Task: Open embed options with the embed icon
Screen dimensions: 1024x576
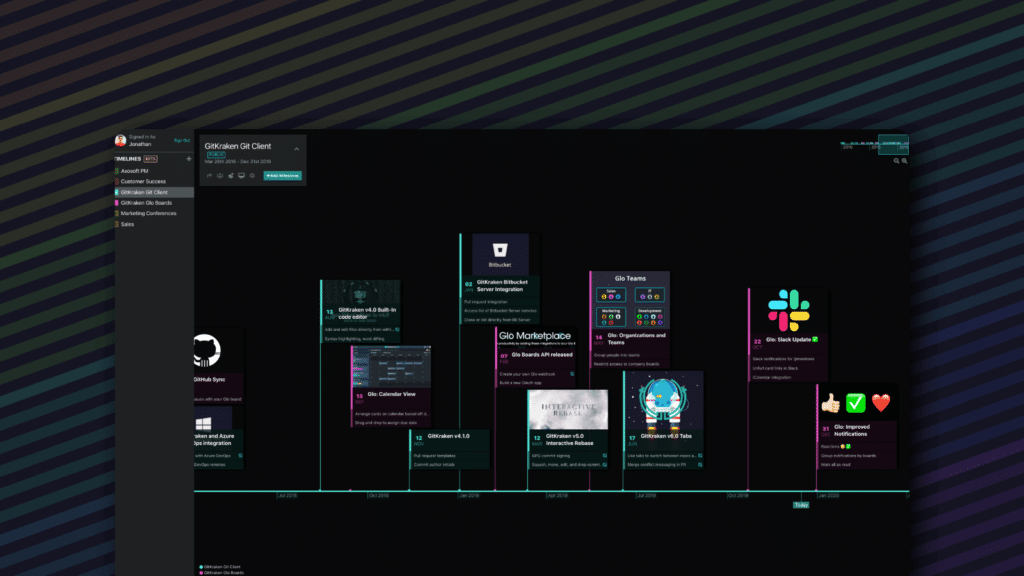Action: coord(220,176)
